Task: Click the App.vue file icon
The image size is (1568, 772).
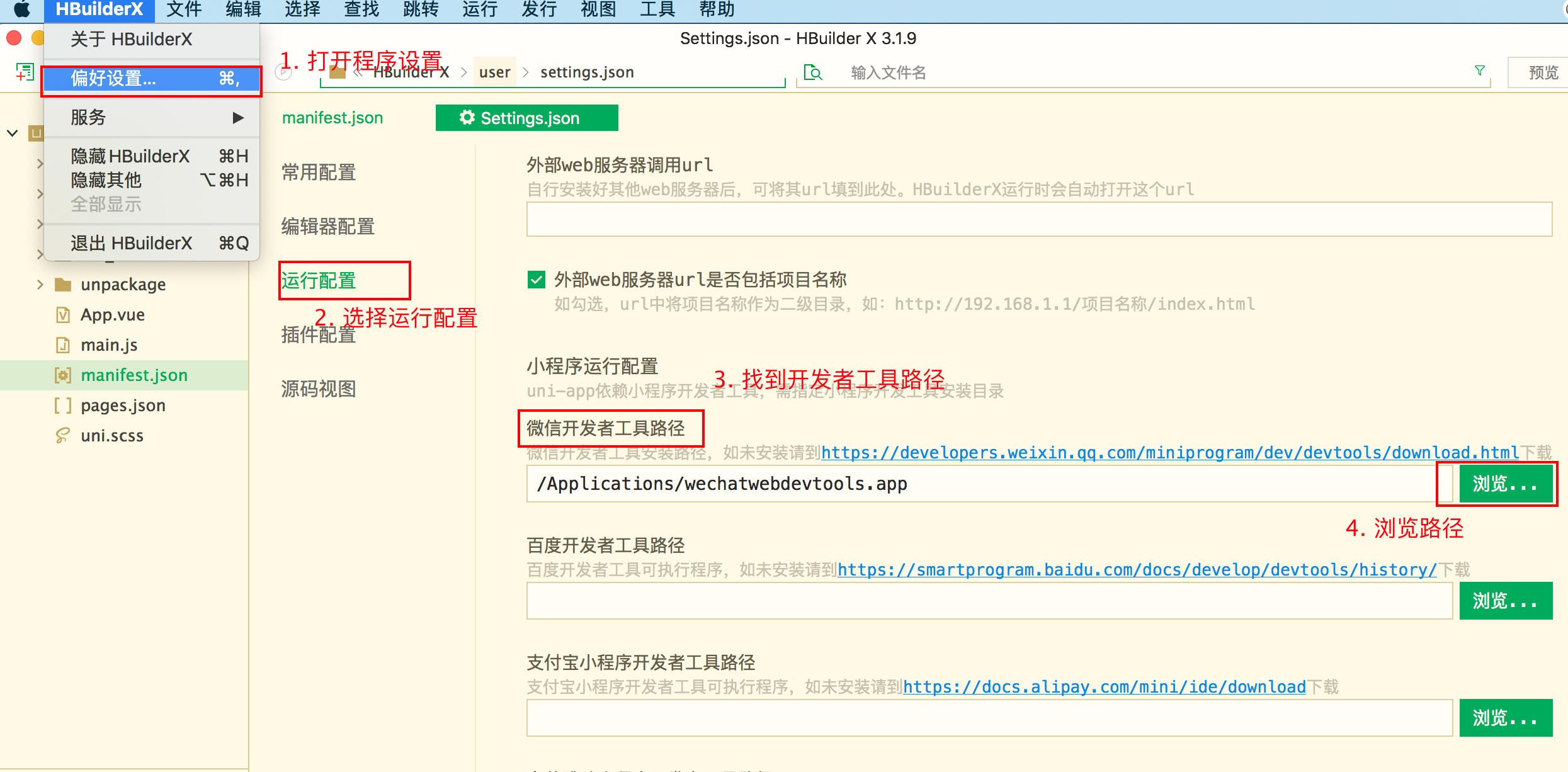Action: click(62, 315)
